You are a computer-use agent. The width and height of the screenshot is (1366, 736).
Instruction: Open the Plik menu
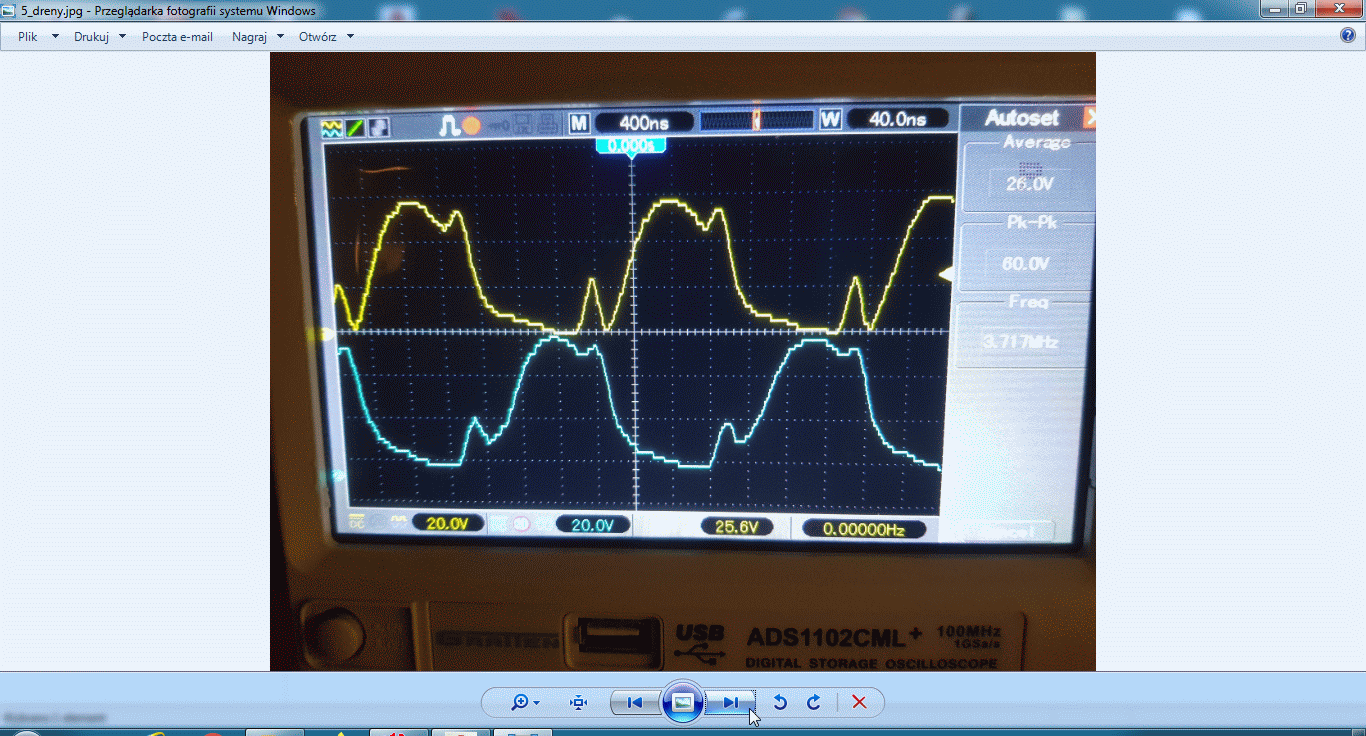coord(28,37)
